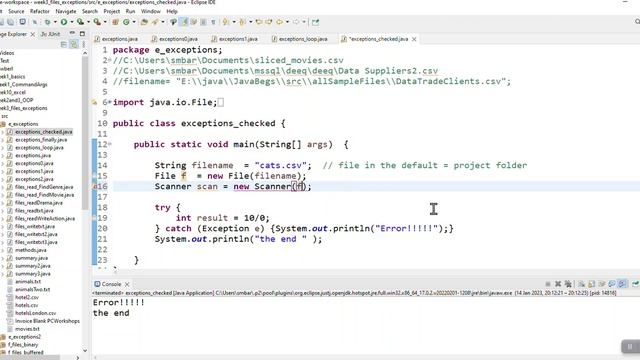This screenshot has height=360, width=640.
Task: Minimize the Package Explorer view
Action: click(72, 33)
